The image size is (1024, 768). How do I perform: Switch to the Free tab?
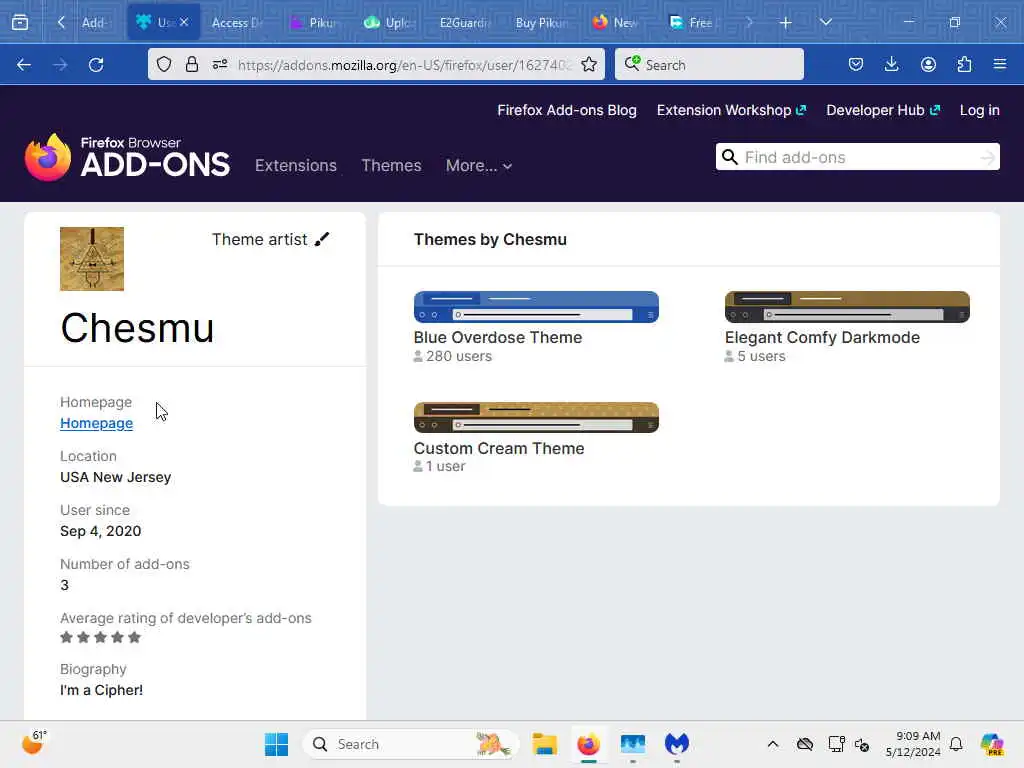[692, 22]
